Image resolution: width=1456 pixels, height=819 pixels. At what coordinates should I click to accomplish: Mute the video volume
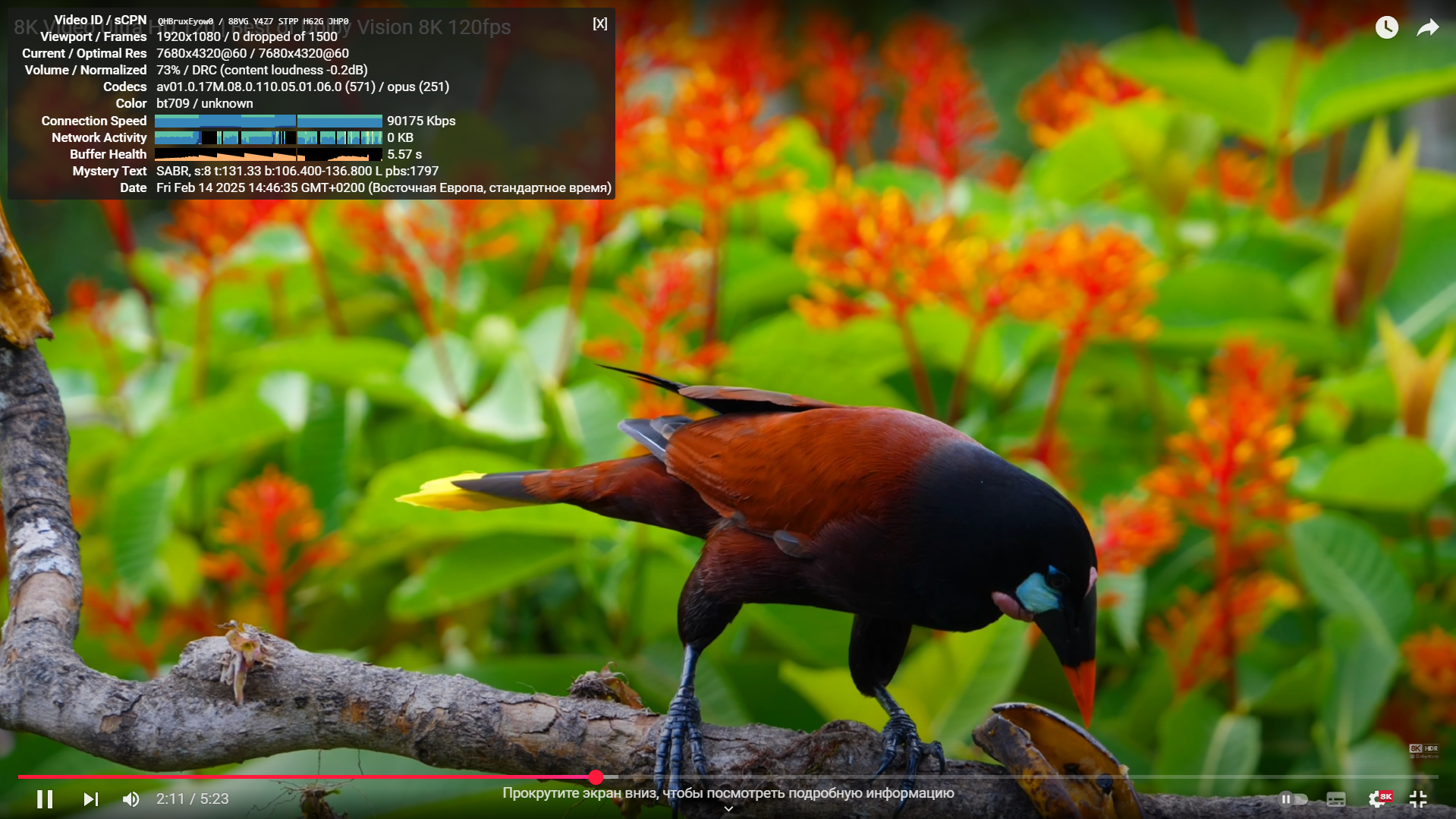click(x=131, y=799)
